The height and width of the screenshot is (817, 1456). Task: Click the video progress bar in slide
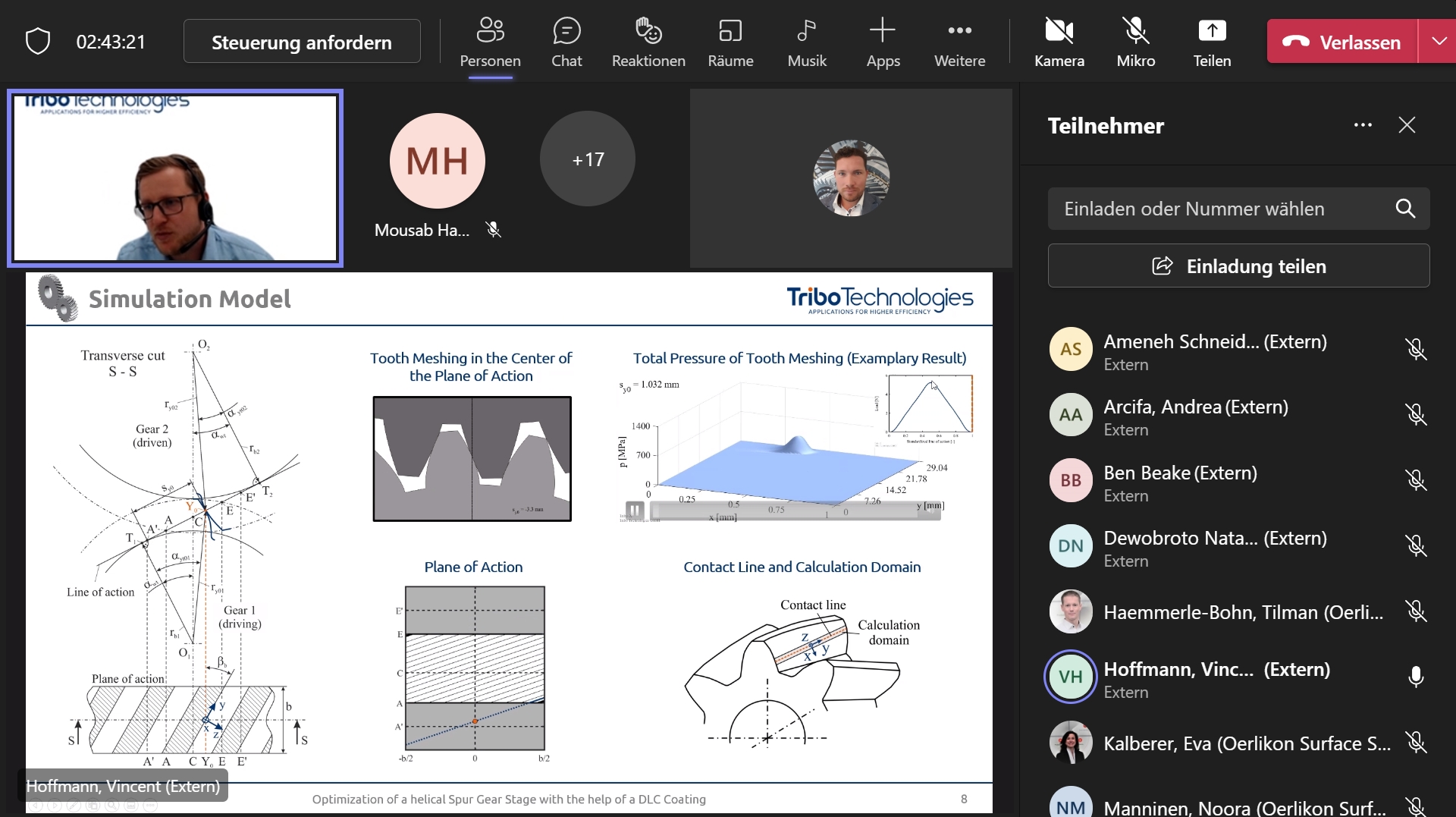point(781,512)
